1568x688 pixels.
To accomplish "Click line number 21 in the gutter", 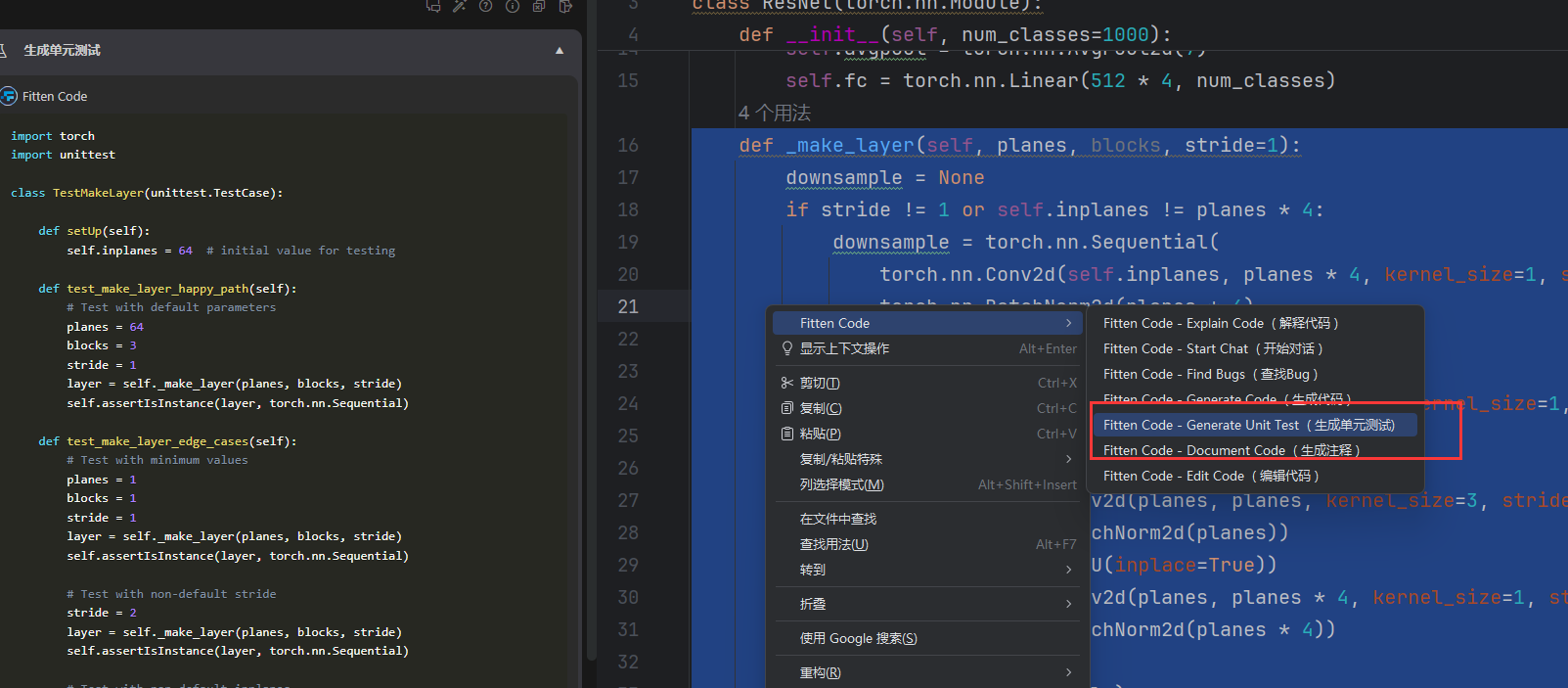I will 628,306.
